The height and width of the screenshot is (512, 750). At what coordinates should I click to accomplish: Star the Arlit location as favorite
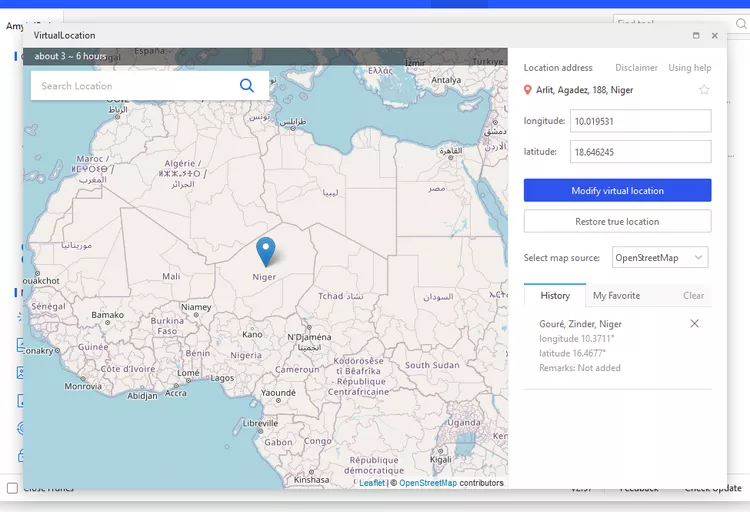click(x=704, y=90)
